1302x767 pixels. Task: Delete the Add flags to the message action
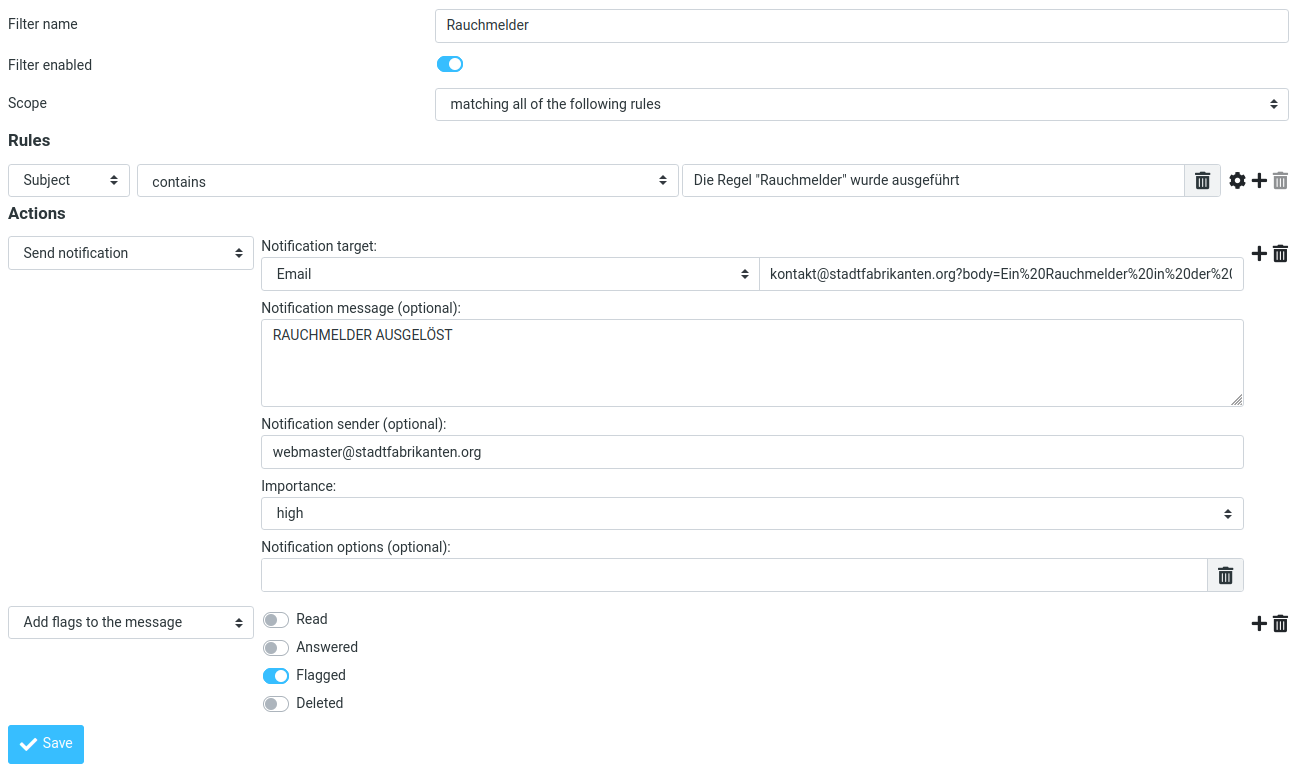pos(1280,624)
